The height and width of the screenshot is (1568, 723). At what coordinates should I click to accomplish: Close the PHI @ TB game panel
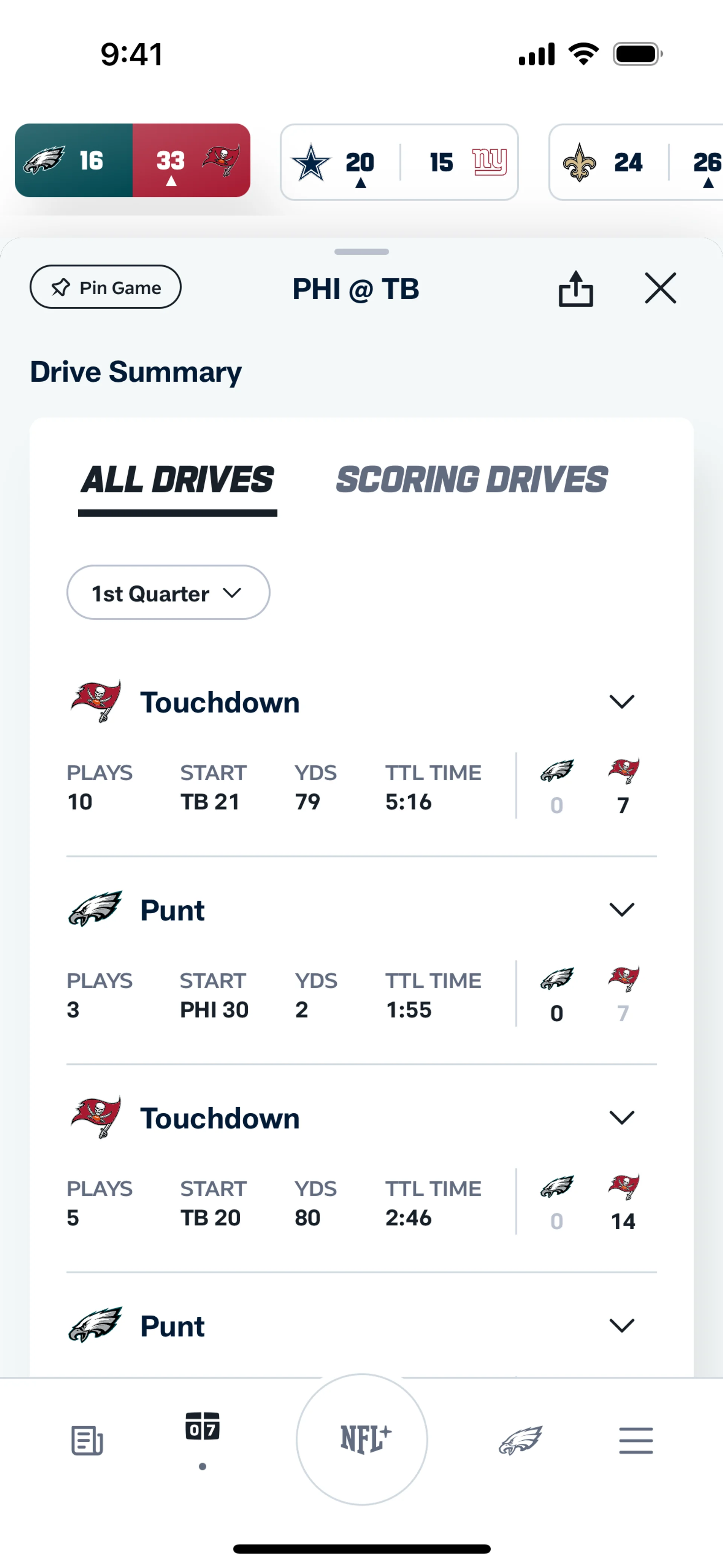(x=660, y=288)
